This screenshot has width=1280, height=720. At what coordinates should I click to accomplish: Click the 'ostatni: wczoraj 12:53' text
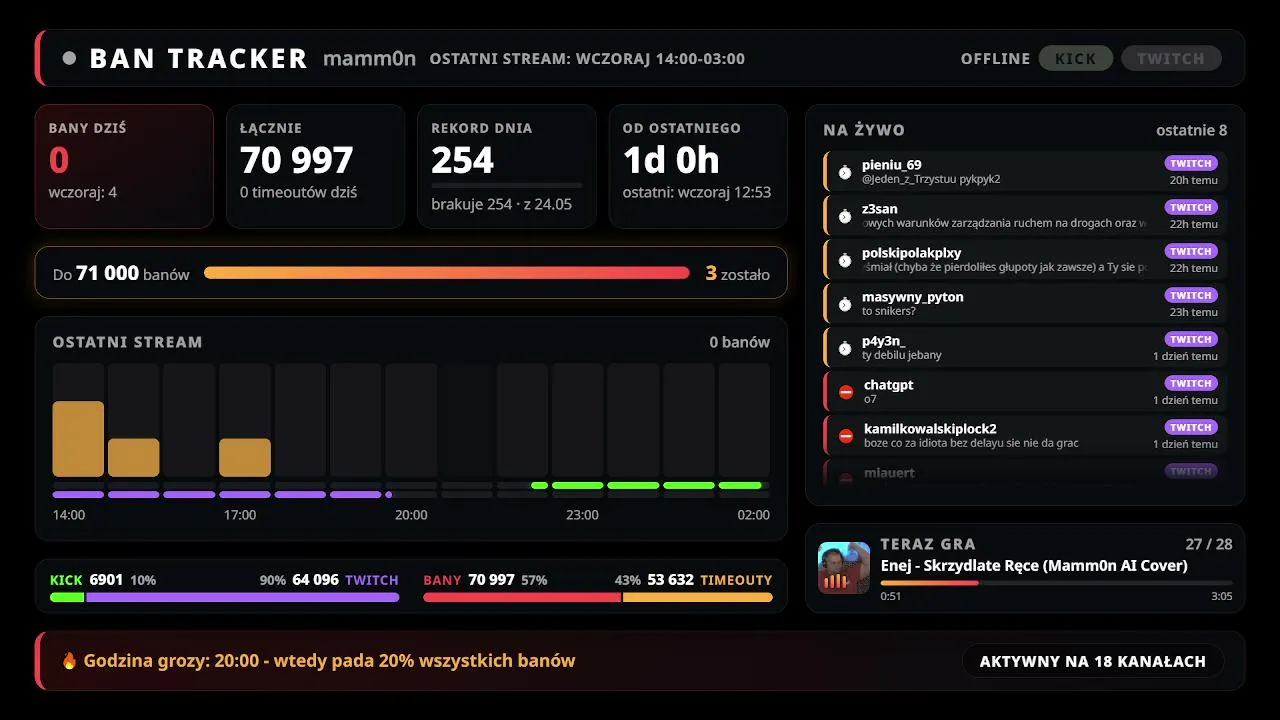pos(697,192)
